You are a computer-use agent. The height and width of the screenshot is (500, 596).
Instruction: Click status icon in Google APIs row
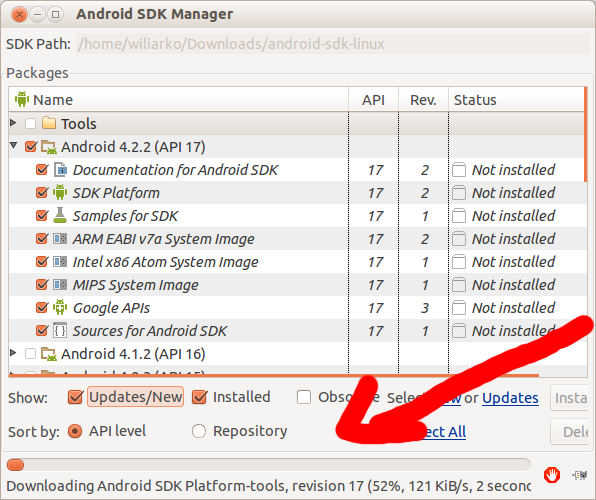459,308
